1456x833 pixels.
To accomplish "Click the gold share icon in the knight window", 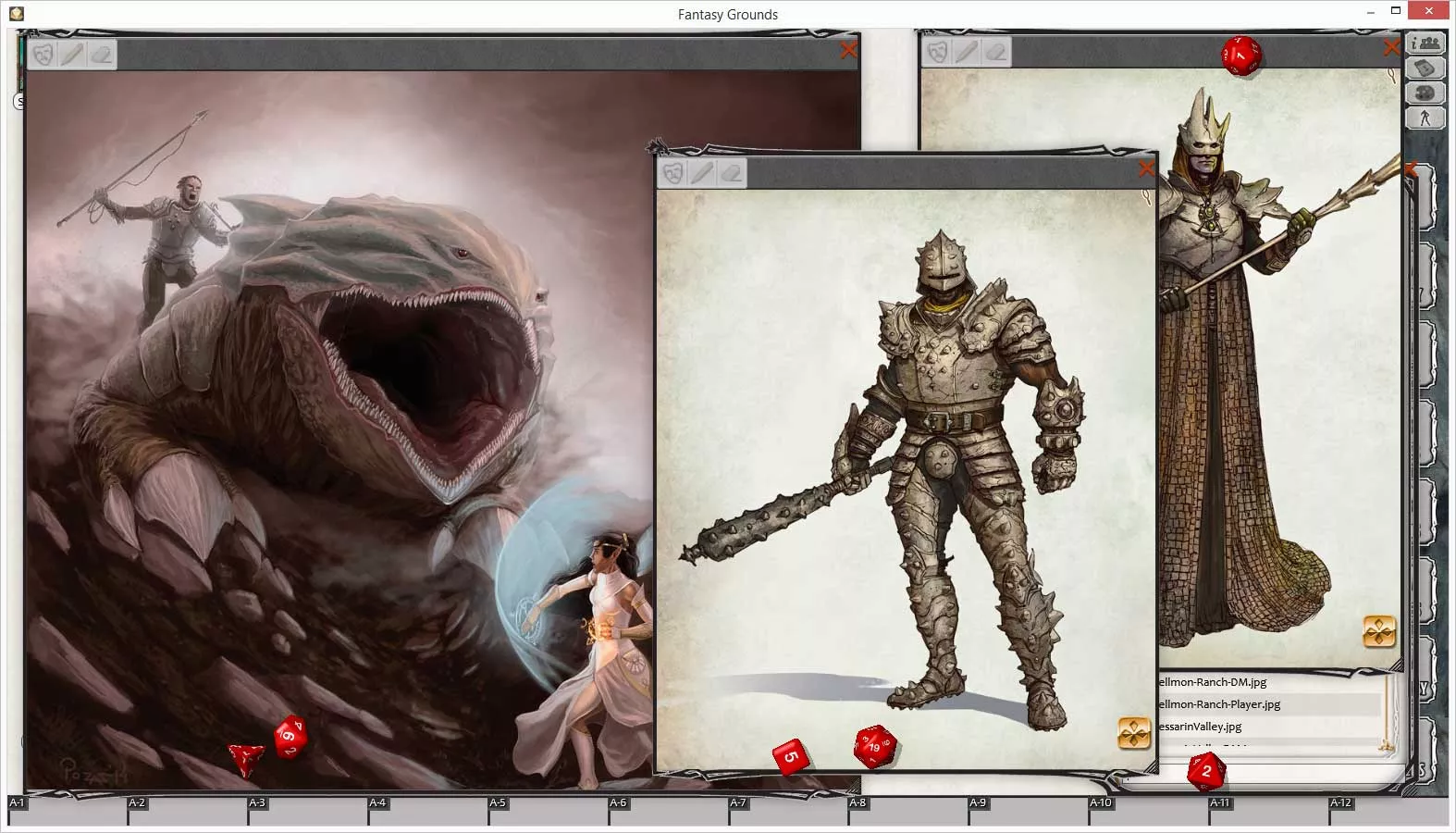I will [1134, 733].
